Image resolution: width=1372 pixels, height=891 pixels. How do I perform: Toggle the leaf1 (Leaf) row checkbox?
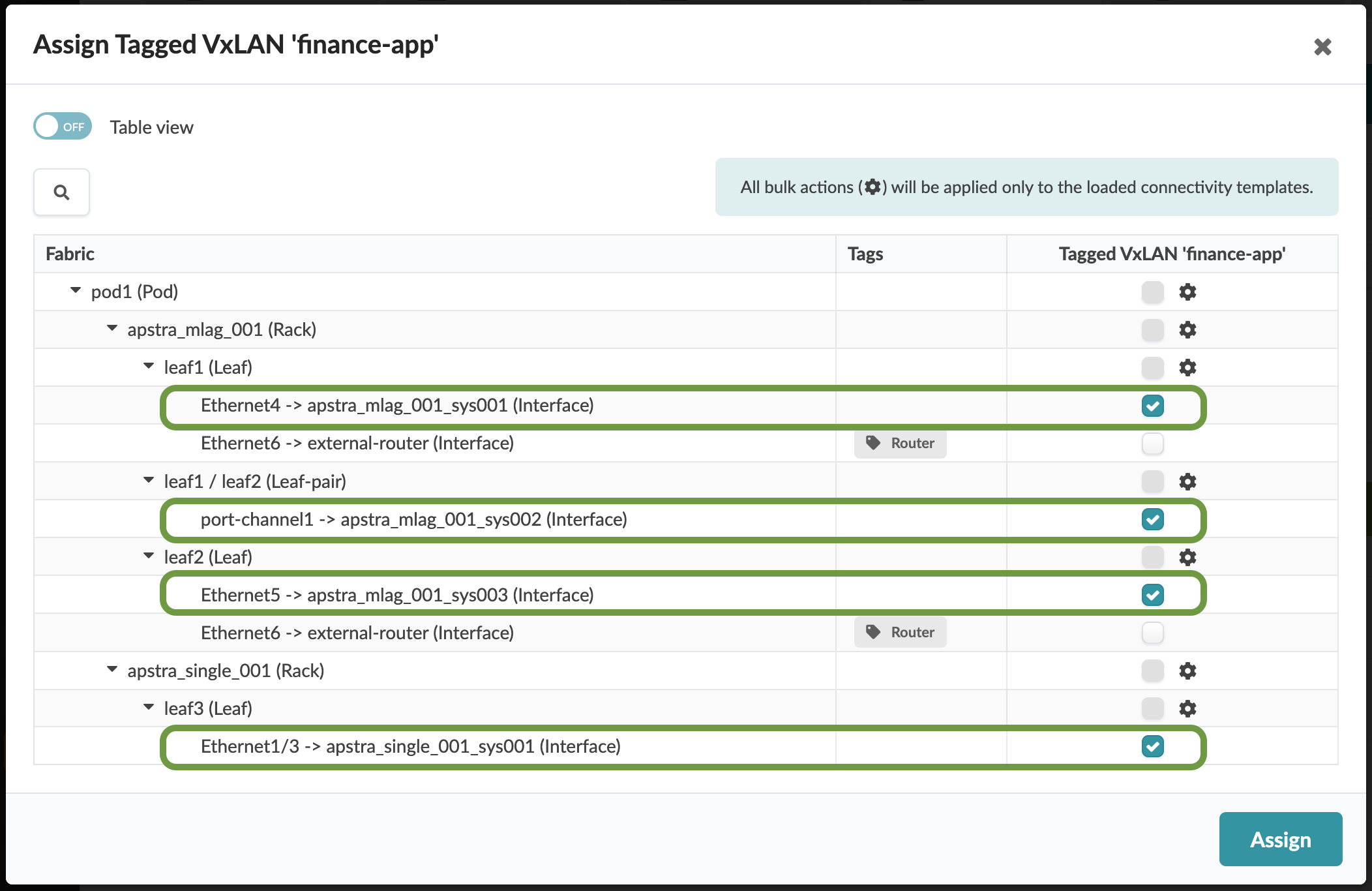coord(1152,367)
